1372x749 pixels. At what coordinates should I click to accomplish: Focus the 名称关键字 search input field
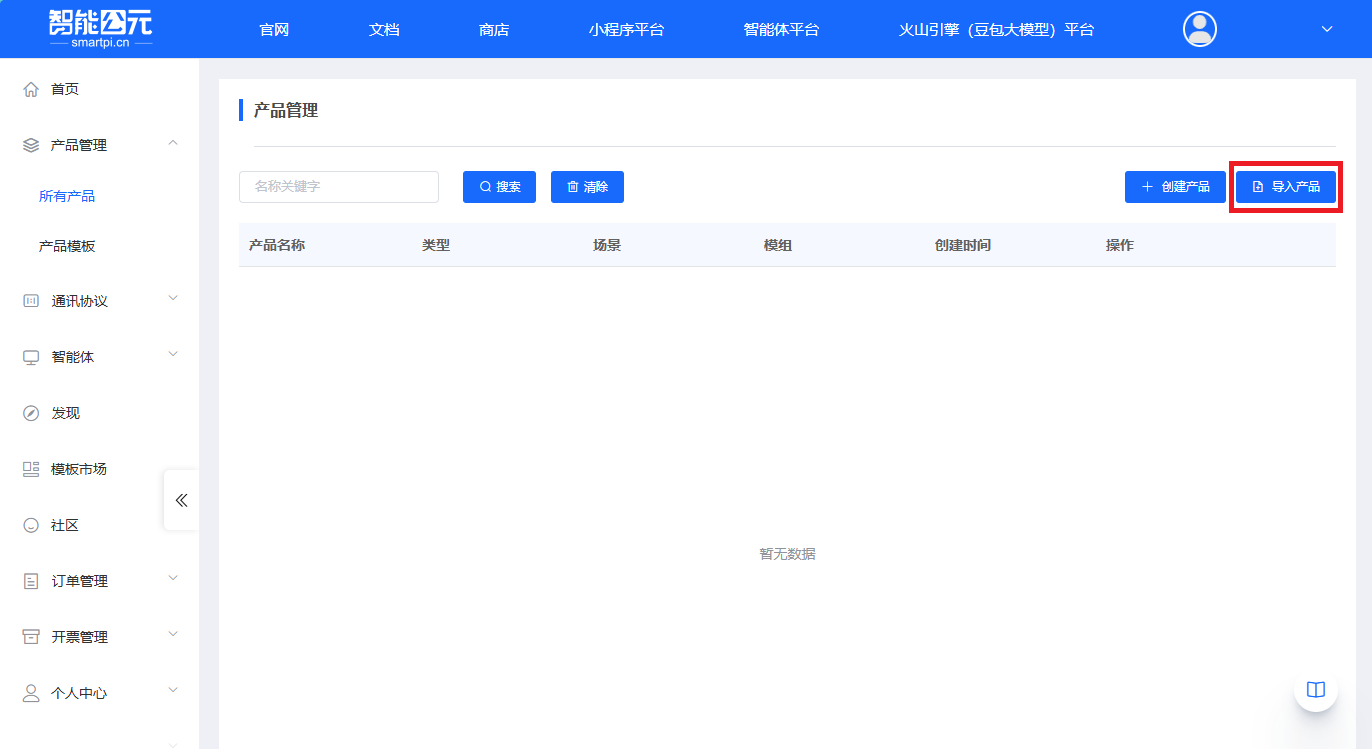tap(338, 187)
